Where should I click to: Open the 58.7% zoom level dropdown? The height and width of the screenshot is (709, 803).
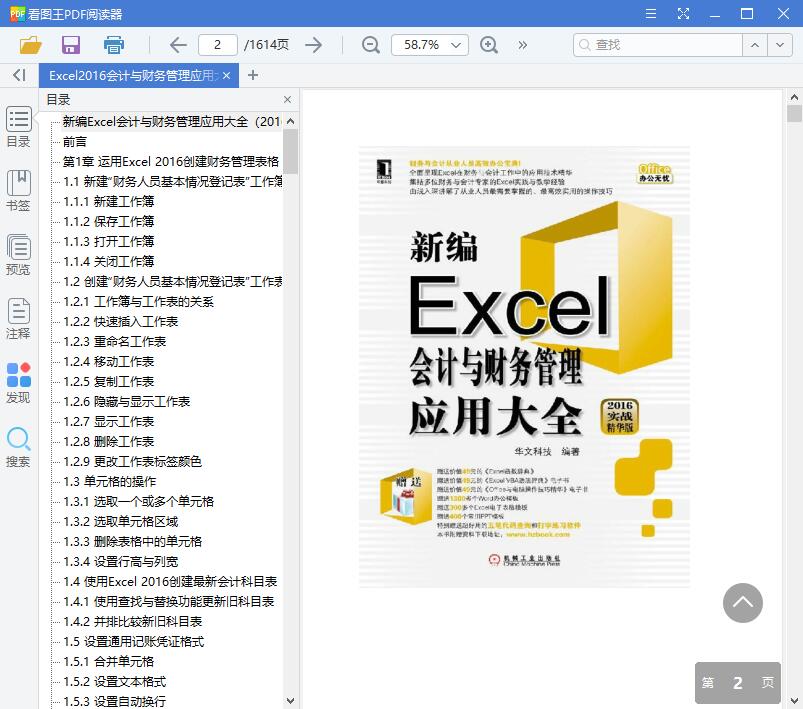(x=430, y=45)
